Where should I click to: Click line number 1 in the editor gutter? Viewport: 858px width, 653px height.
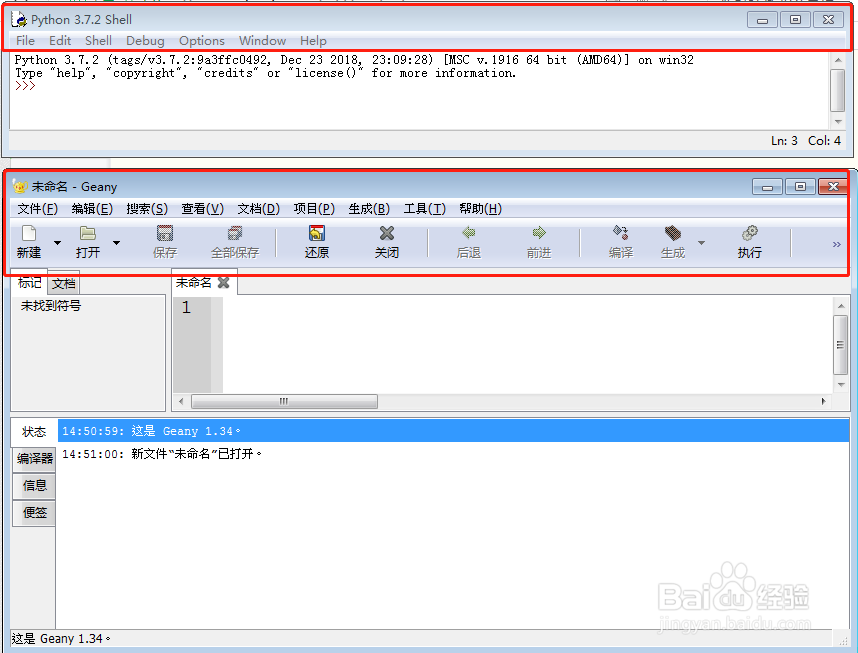pos(187,307)
